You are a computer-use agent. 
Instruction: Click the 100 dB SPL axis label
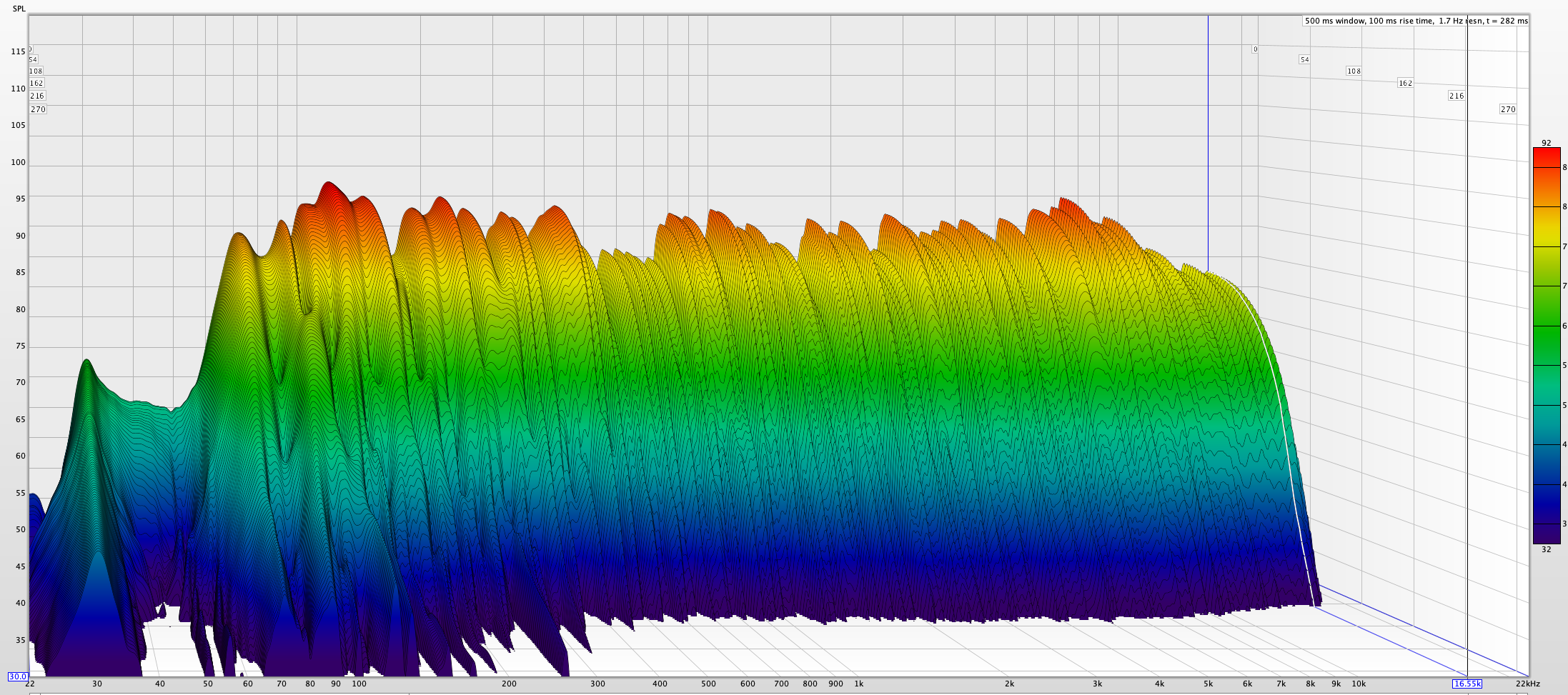coord(18,162)
